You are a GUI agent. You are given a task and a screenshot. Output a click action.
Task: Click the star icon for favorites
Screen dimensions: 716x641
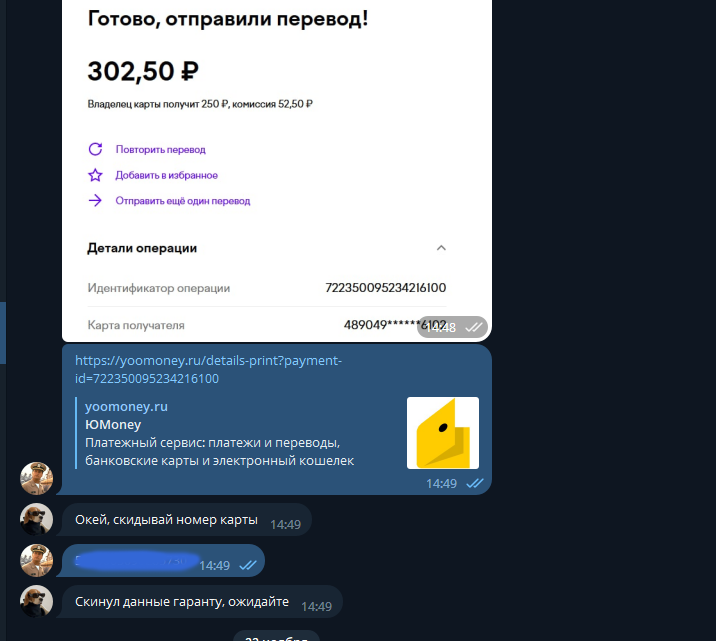click(x=95, y=175)
